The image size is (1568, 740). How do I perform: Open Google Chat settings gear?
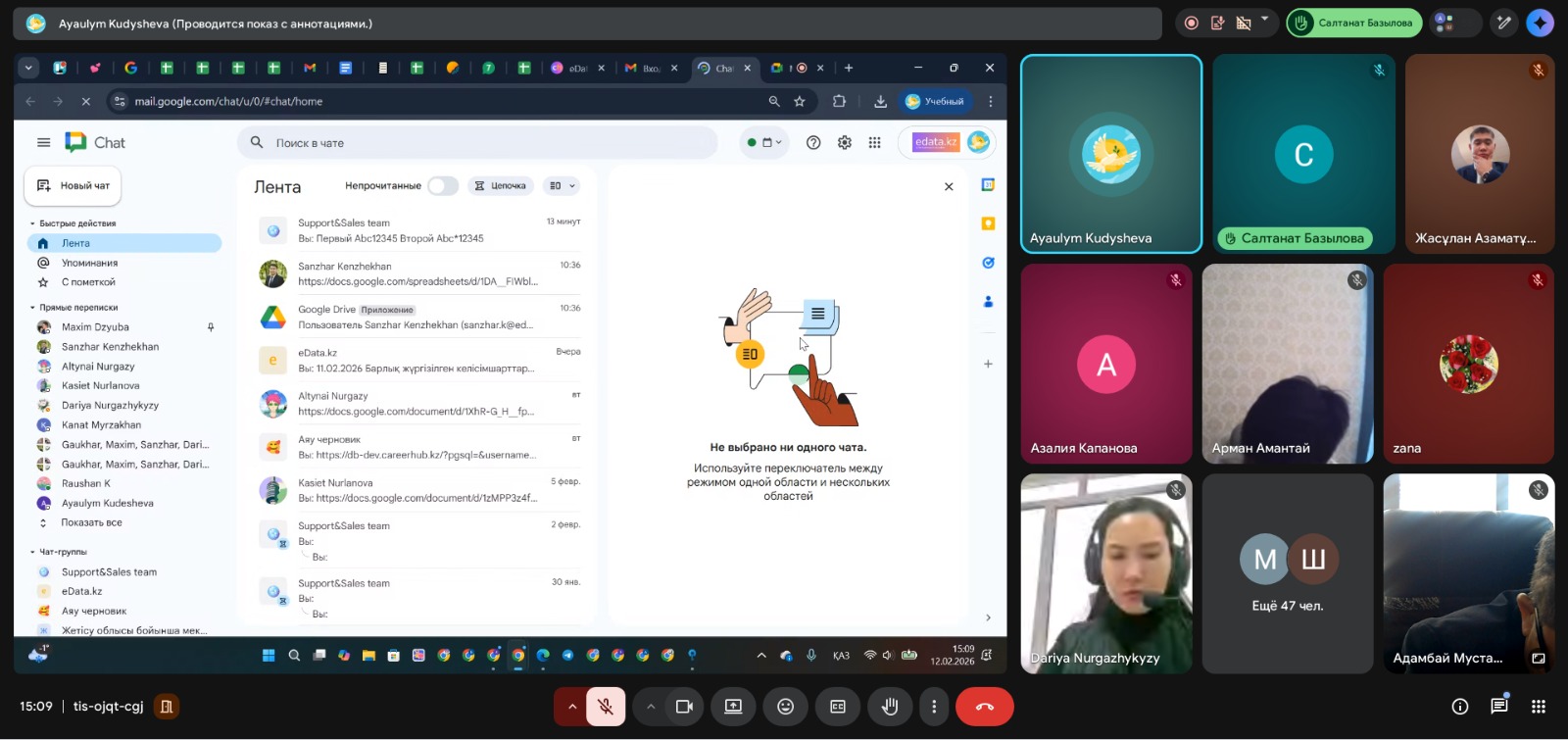tap(844, 143)
